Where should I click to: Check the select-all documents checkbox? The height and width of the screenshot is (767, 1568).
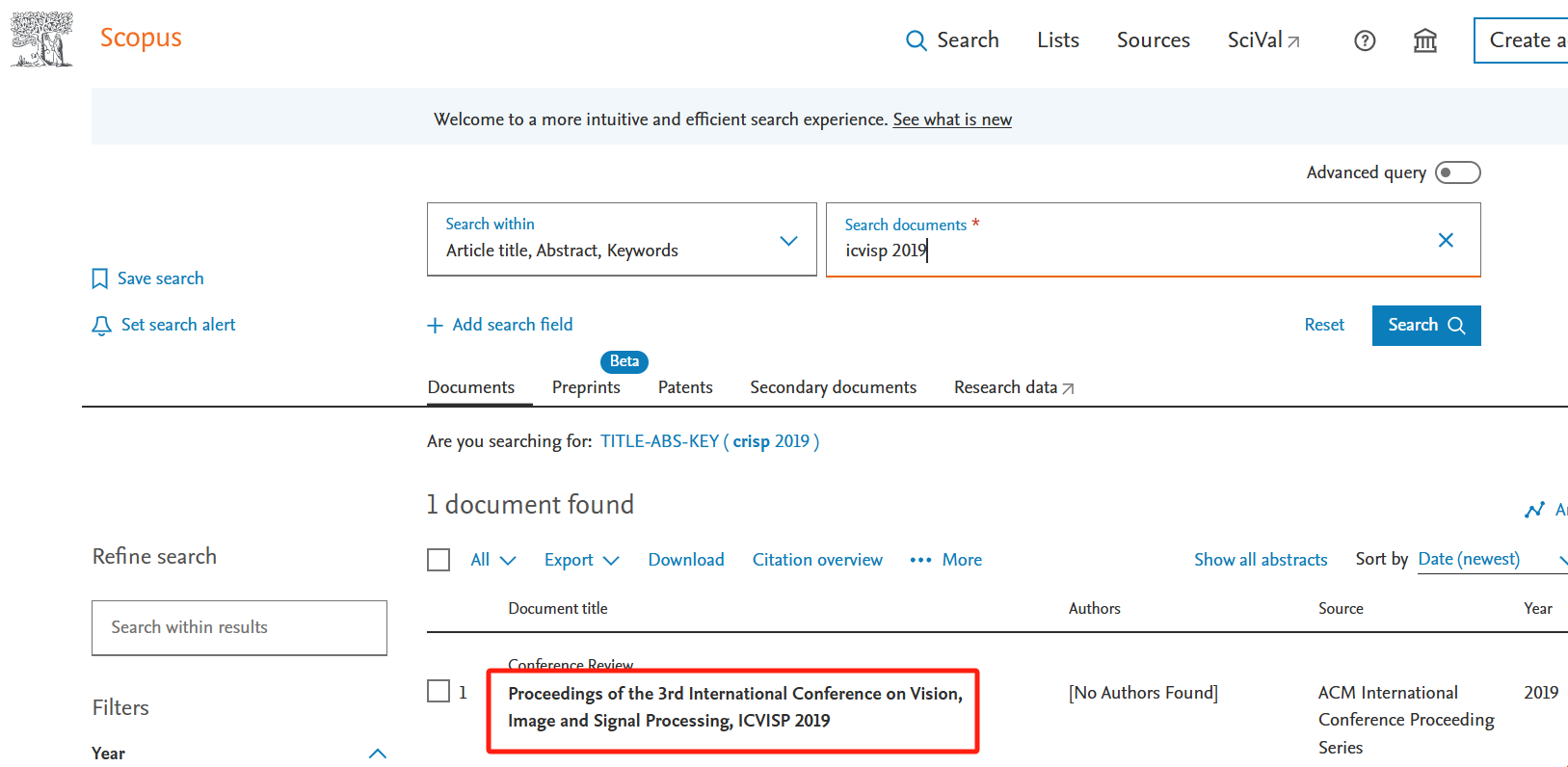point(439,560)
